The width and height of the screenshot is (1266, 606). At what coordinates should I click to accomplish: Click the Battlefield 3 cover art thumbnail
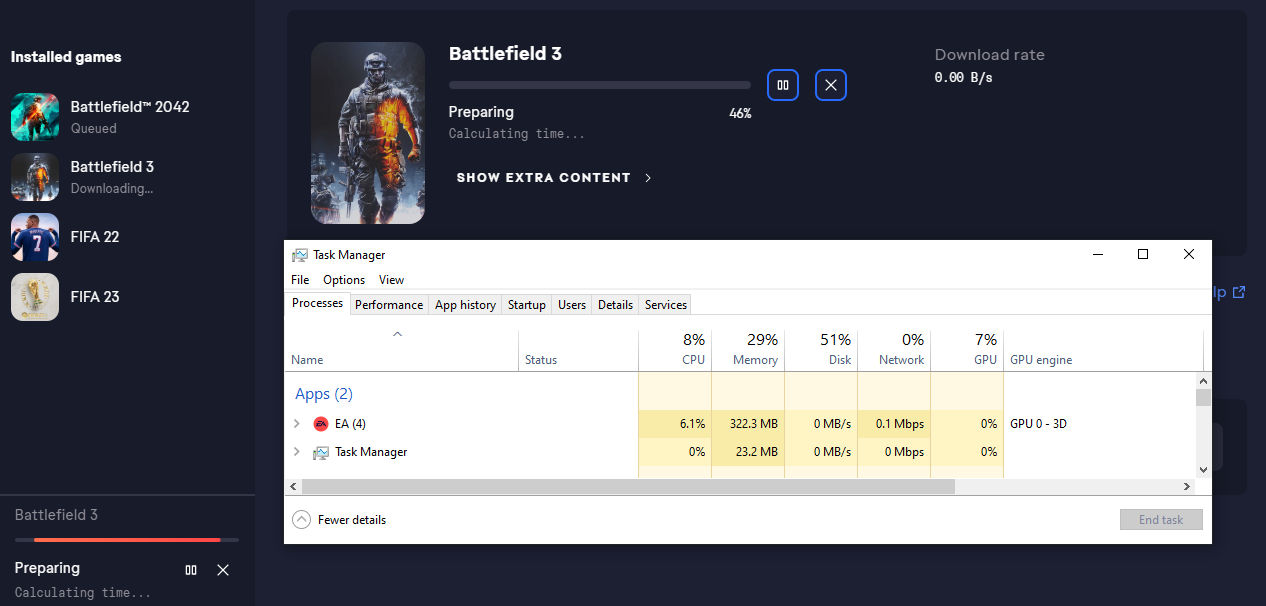pyautogui.click(x=367, y=133)
